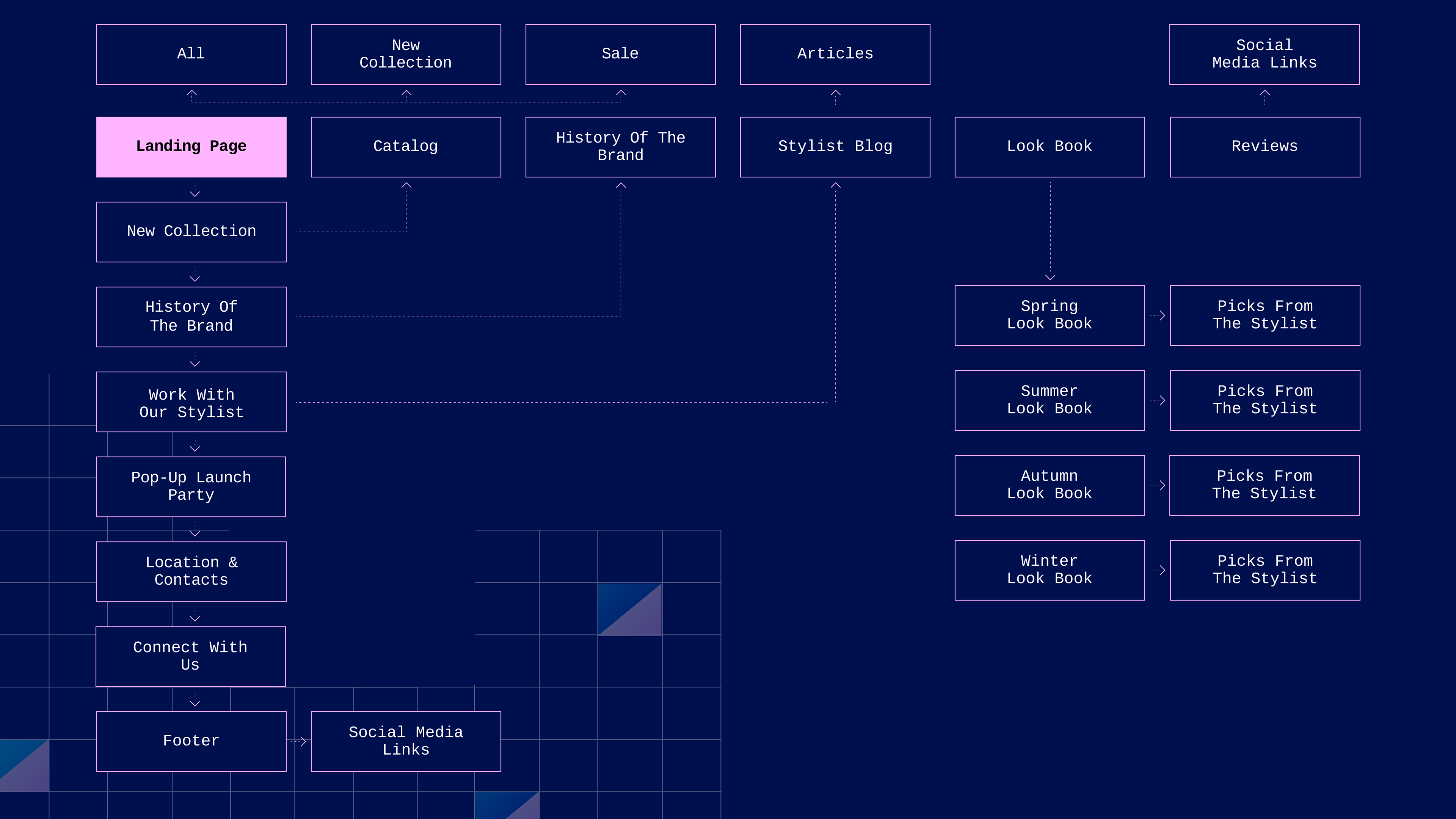
Task: Click the Spring Look Book node
Action: (1049, 315)
